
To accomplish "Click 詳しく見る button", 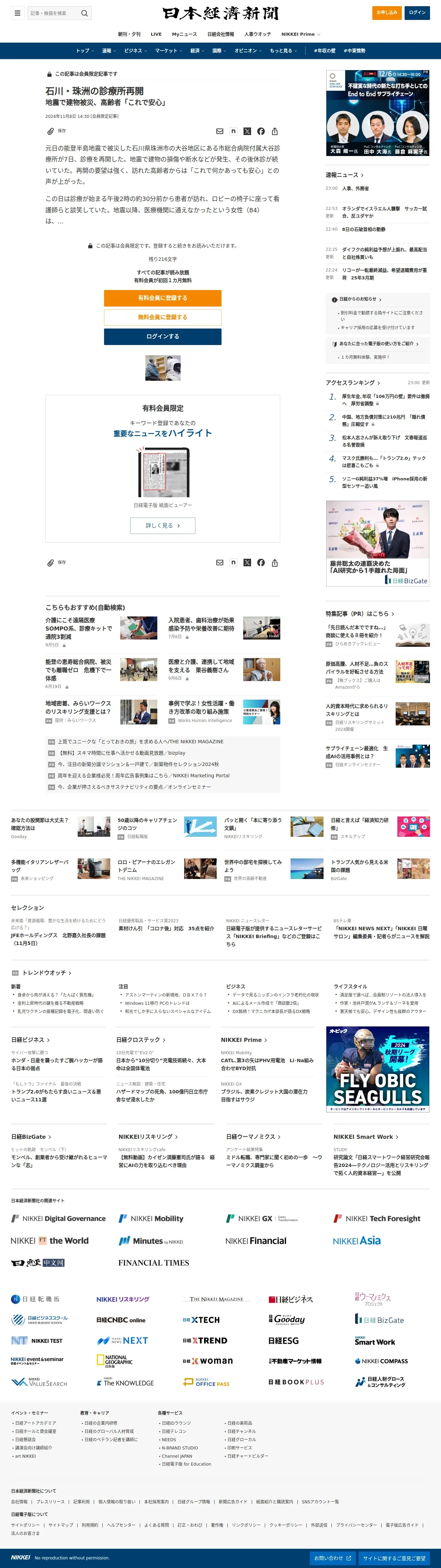I will tap(162, 525).
